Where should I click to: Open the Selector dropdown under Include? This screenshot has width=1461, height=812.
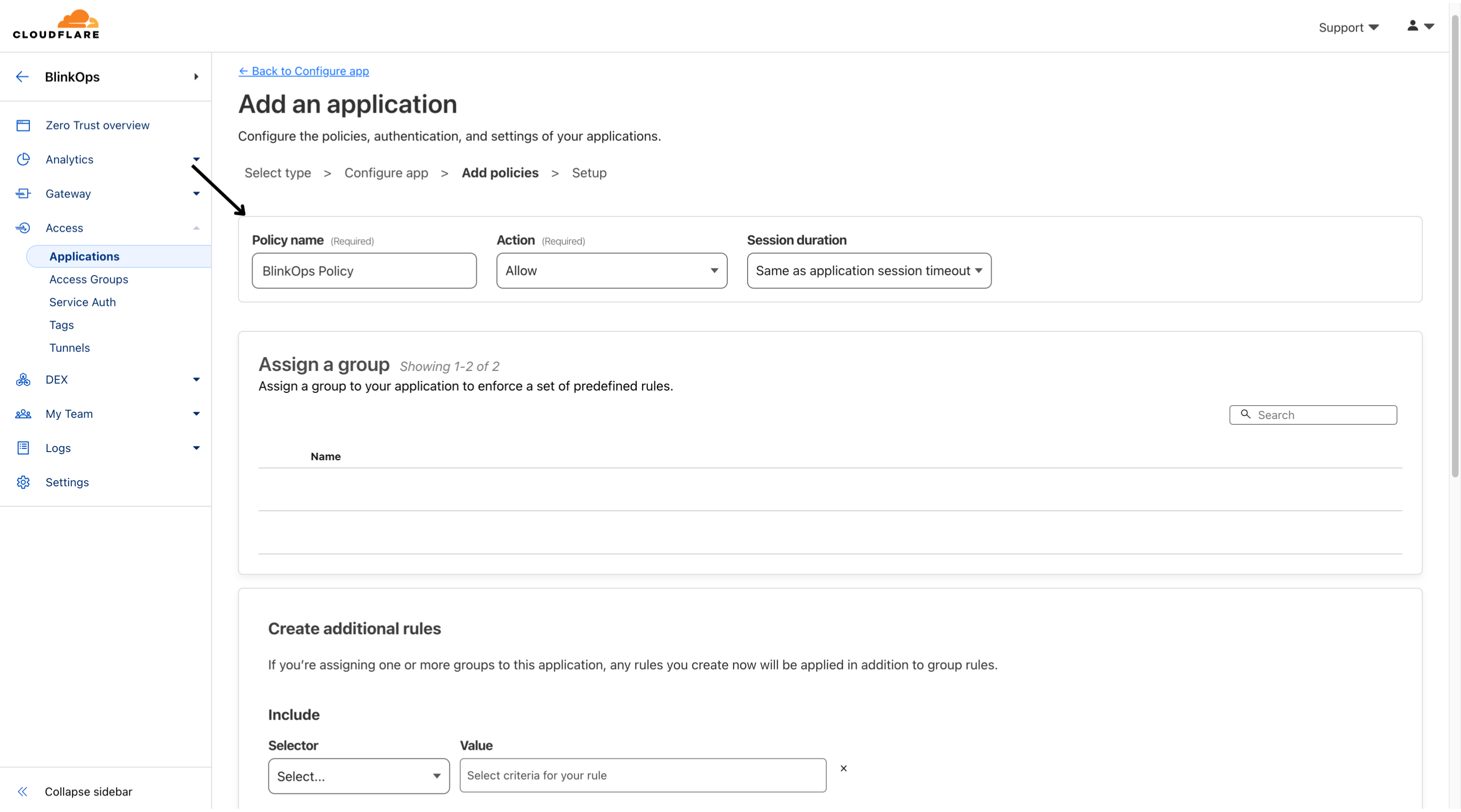[358, 776]
